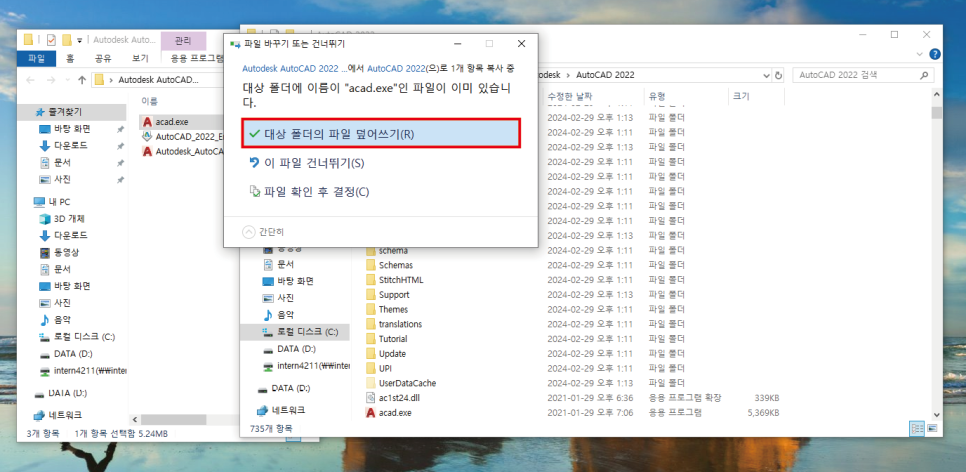This screenshot has width=966, height=472.
Task: Click Autodesk AutoCAD... address bar in left window
Action: point(158,80)
